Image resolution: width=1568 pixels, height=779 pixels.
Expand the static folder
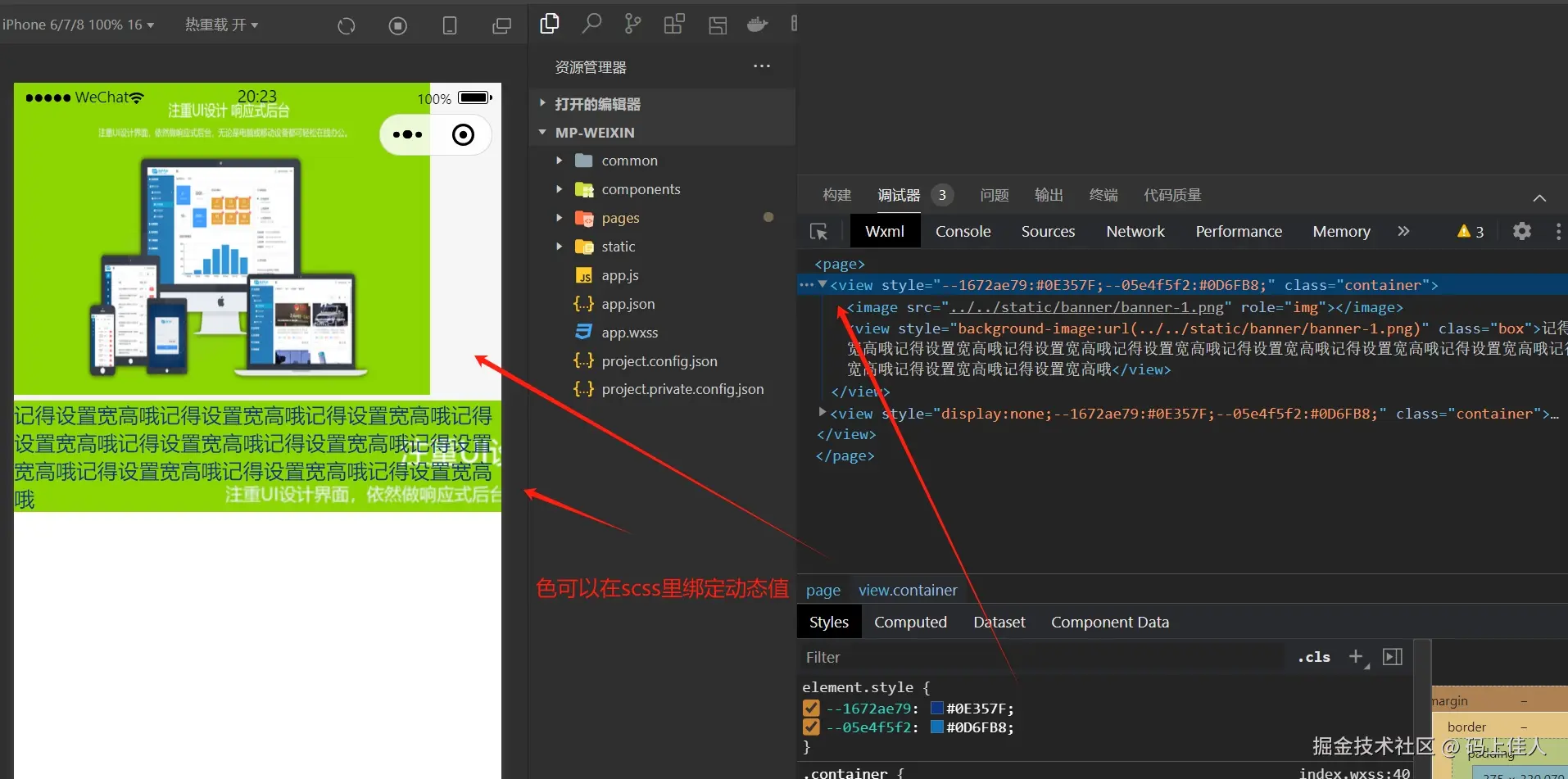(560, 247)
